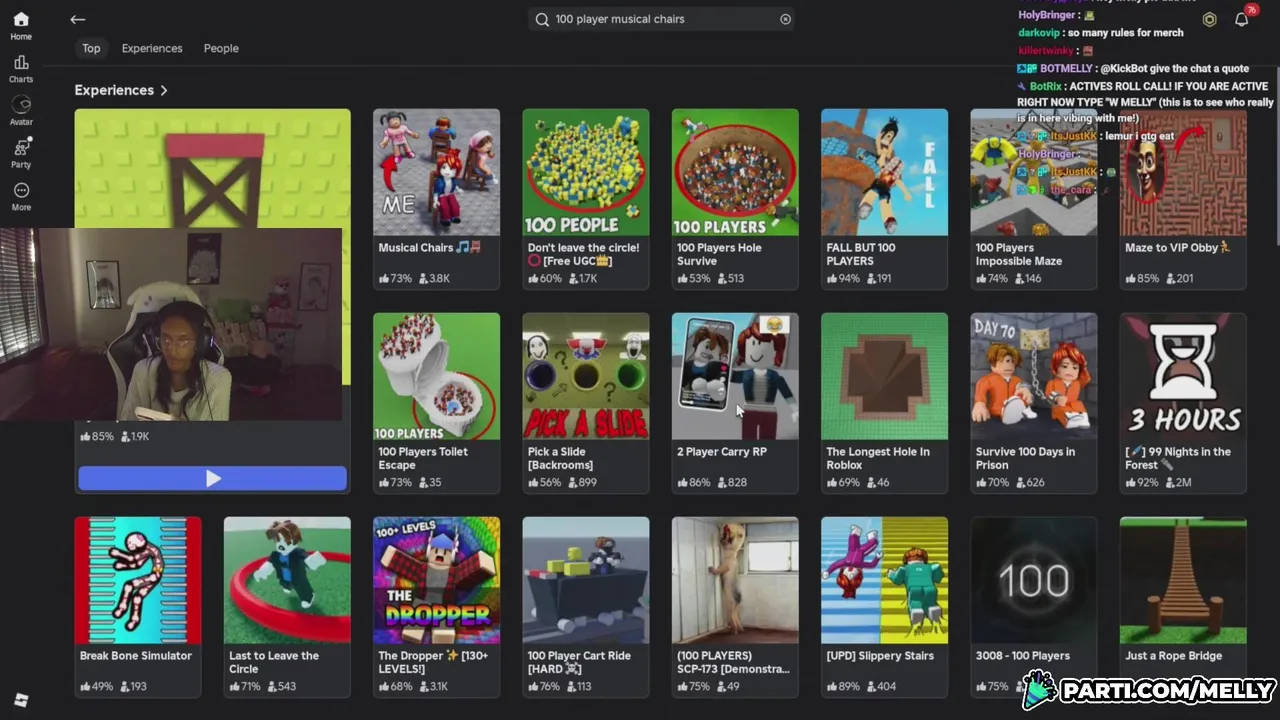Image resolution: width=1280 pixels, height=720 pixels.
Task: Go back with the left arrow
Action: [78, 19]
